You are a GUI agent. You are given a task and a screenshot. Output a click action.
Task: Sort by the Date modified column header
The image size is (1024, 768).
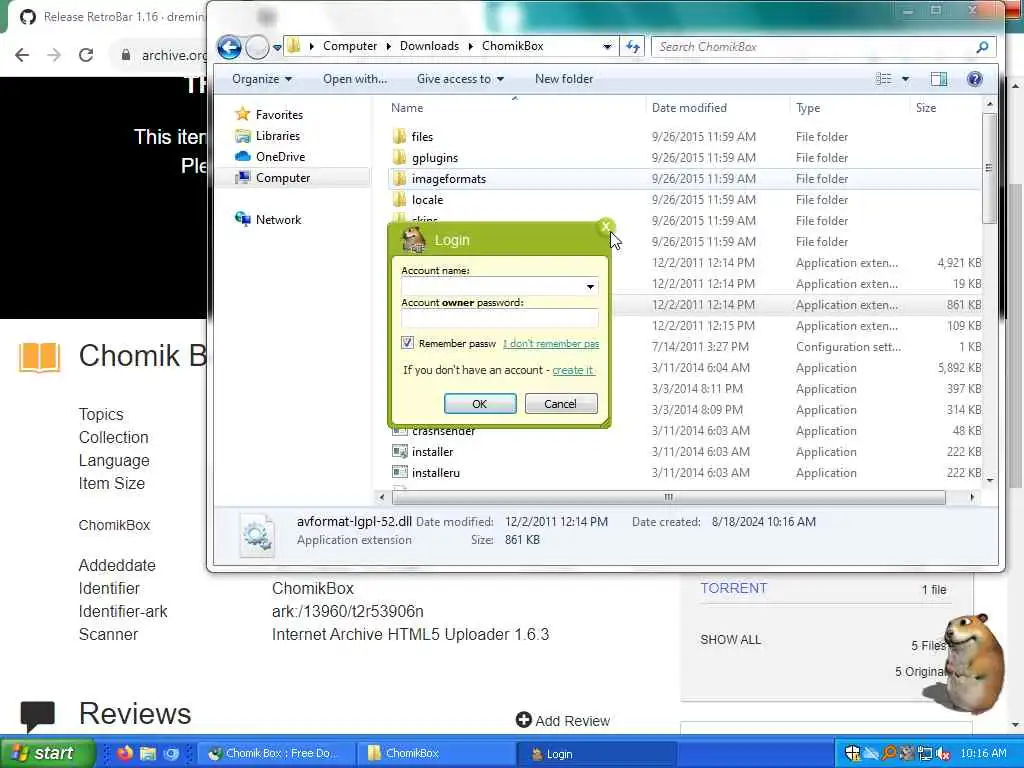[689, 108]
